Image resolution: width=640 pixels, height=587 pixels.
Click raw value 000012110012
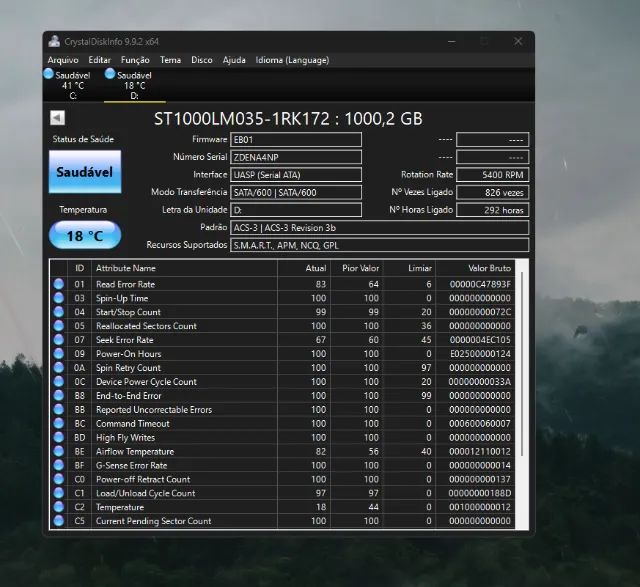[480, 451]
